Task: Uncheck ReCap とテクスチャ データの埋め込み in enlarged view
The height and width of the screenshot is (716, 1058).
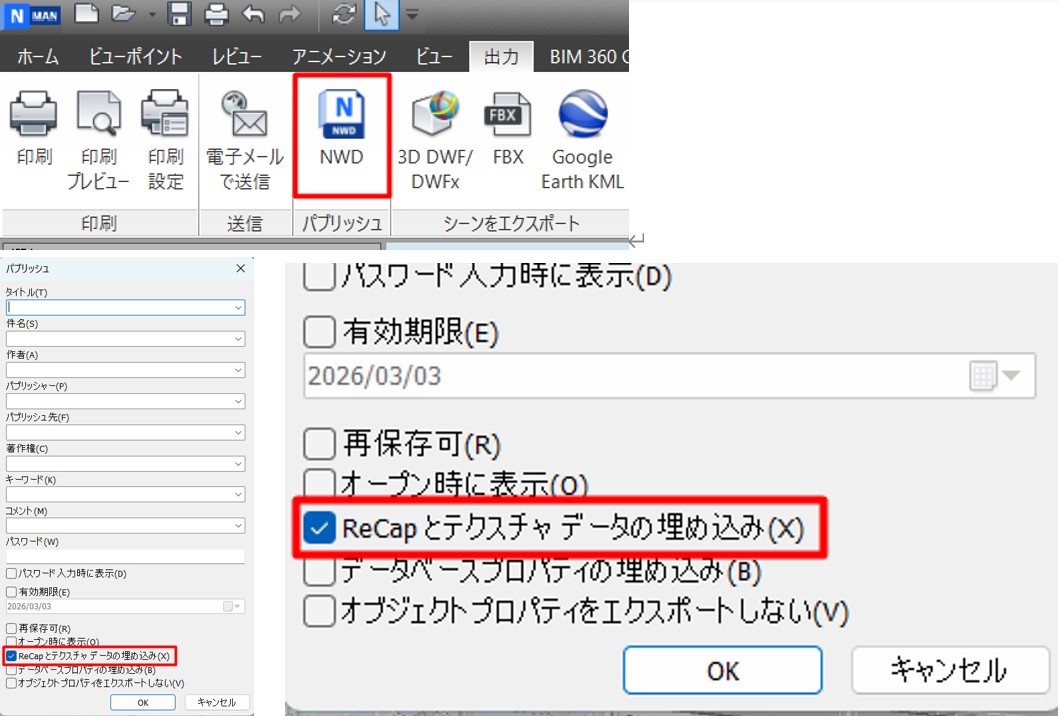Action: click(x=320, y=529)
